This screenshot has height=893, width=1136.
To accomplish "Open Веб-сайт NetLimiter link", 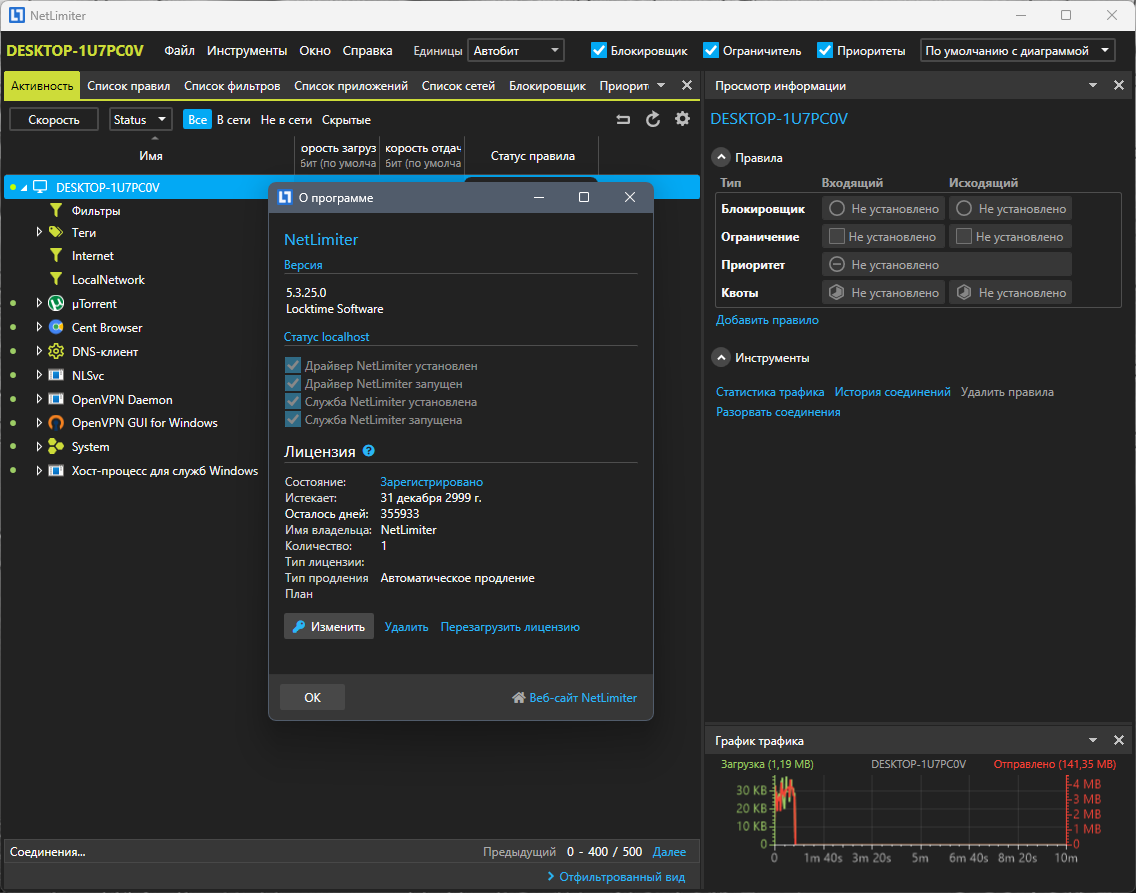I will (575, 697).
